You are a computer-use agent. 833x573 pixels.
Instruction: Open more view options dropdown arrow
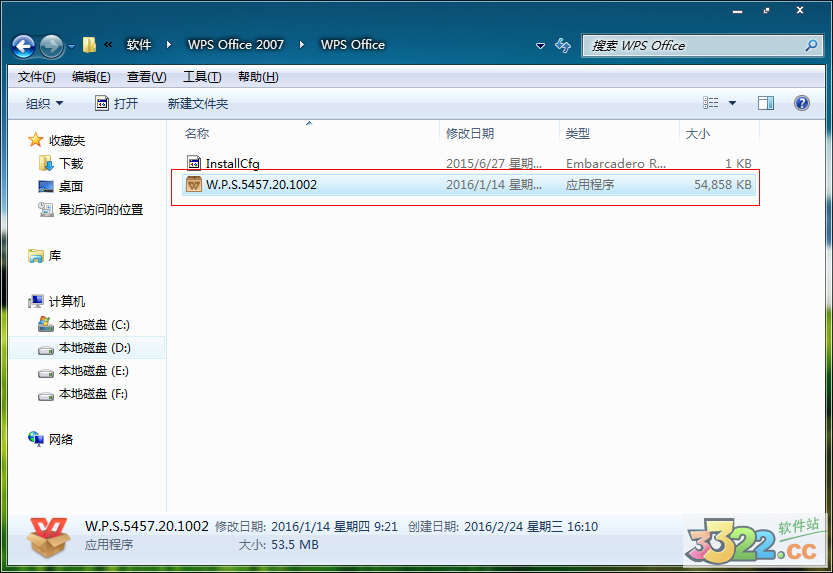pos(732,103)
